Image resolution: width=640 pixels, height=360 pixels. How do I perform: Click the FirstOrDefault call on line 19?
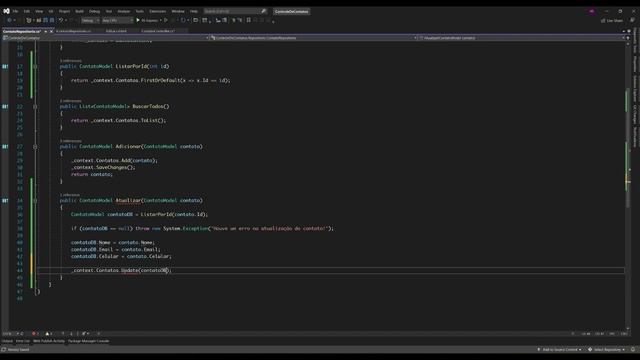160,80
